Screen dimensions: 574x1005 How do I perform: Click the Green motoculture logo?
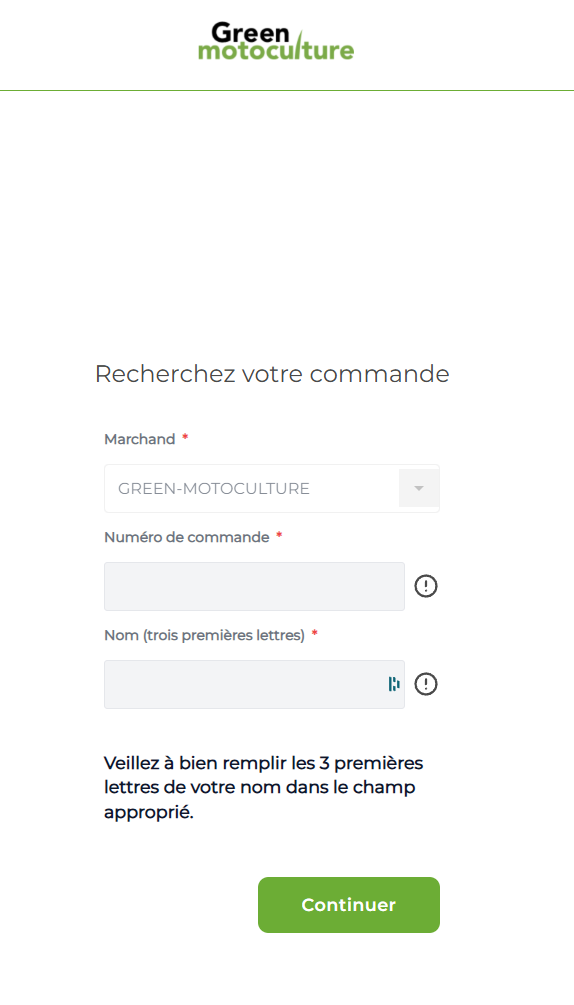276,42
